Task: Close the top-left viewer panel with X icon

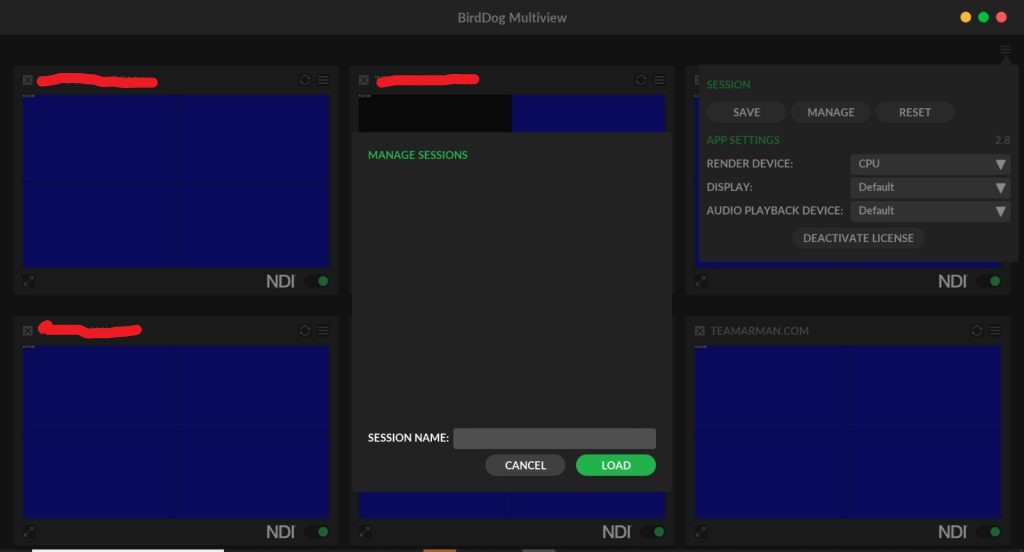Action: (28, 80)
